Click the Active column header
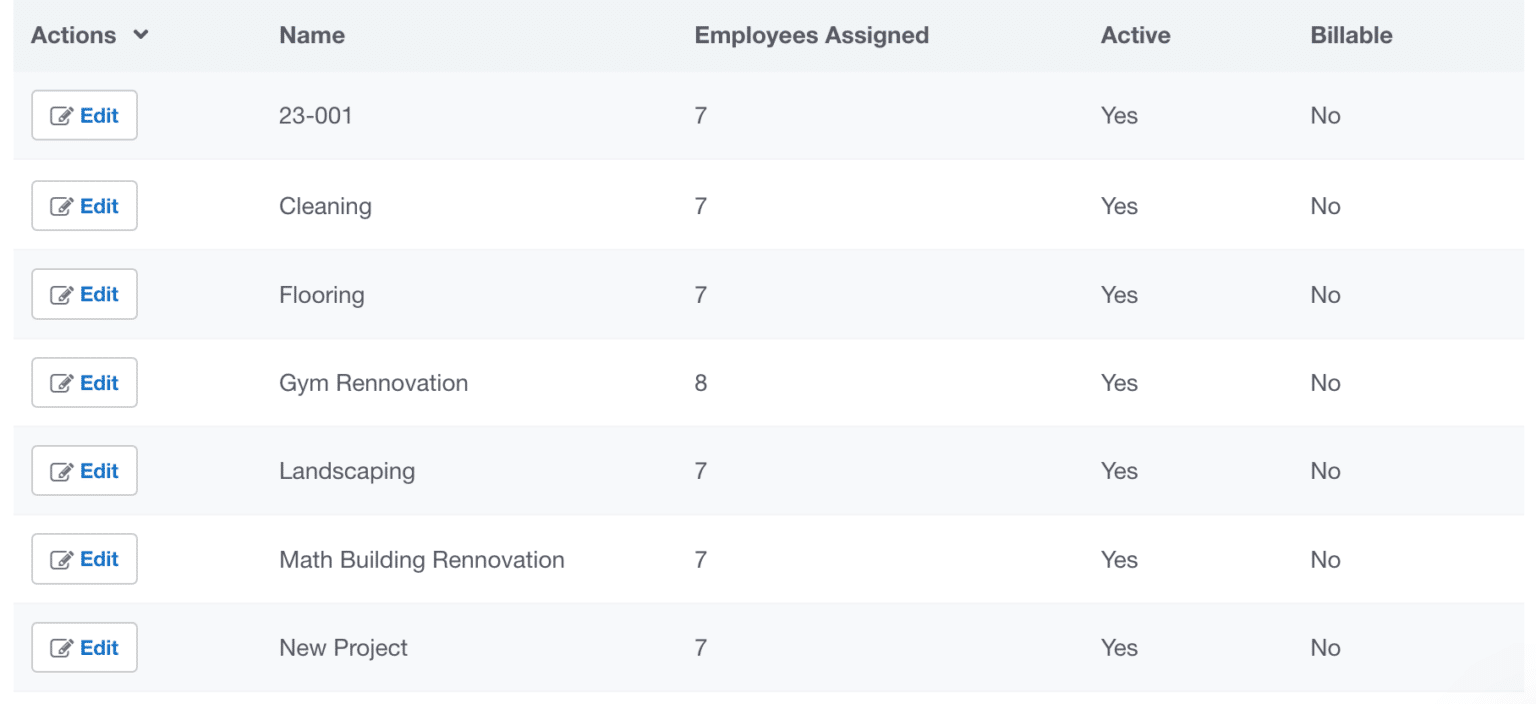The height and width of the screenshot is (704, 1536). (x=1135, y=34)
